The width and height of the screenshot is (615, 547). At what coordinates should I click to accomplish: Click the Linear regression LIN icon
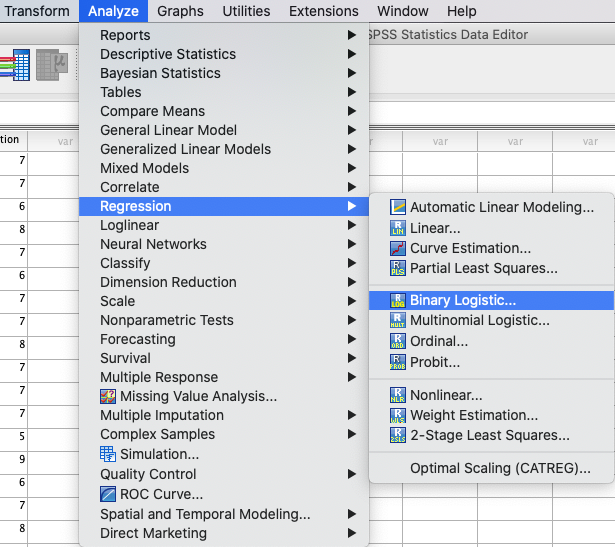coord(398,228)
